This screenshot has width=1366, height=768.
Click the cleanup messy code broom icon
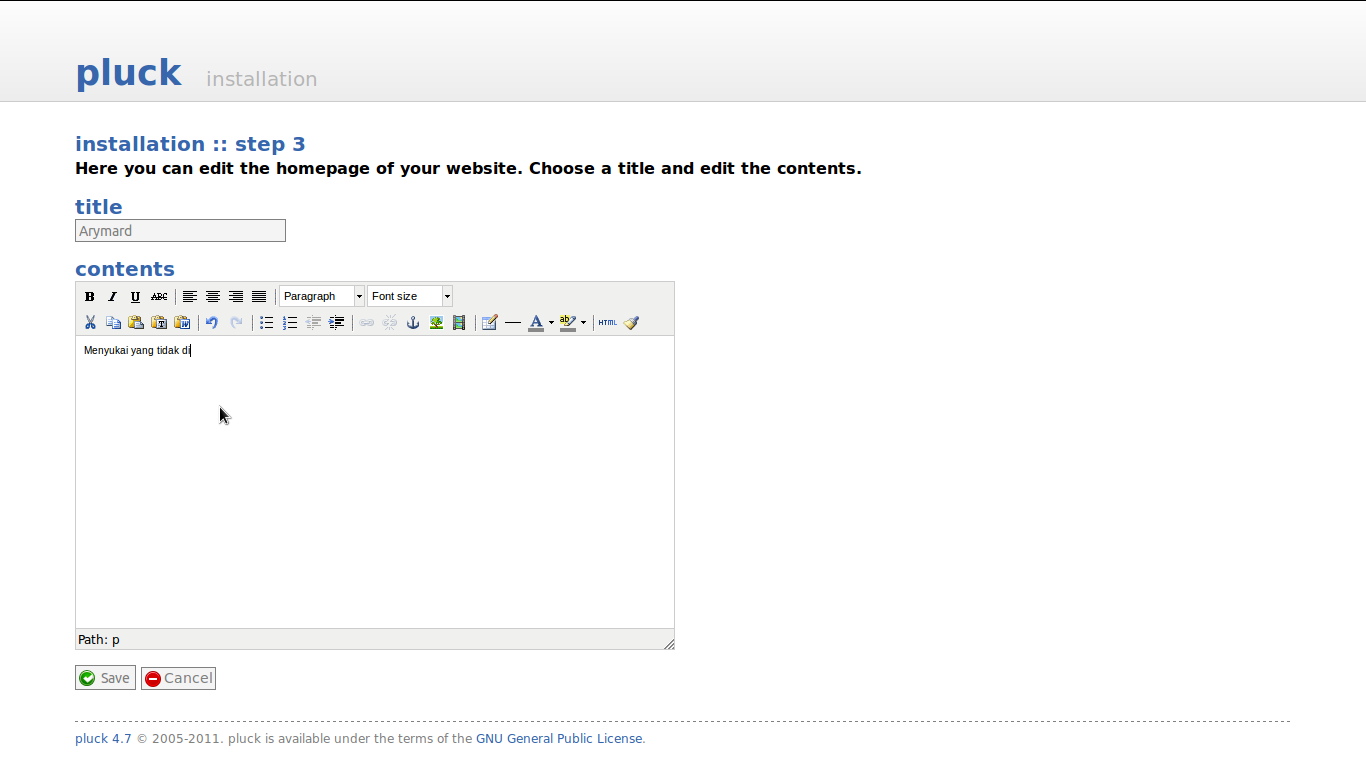pyautogui.click(x=631, y=323)
